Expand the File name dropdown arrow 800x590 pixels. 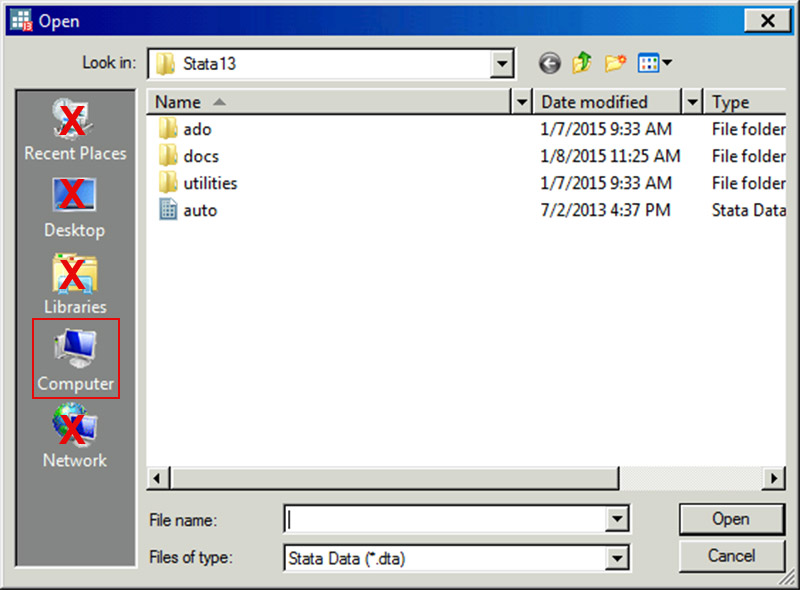617,519
